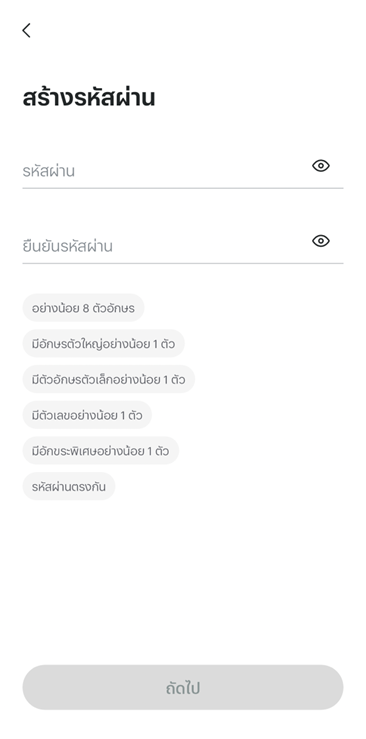This screenshot has height=739, width=366.
Task: Click the มีตัวเลขอย่างน้อย 1 ตัว chip
Action: (87, 415)
